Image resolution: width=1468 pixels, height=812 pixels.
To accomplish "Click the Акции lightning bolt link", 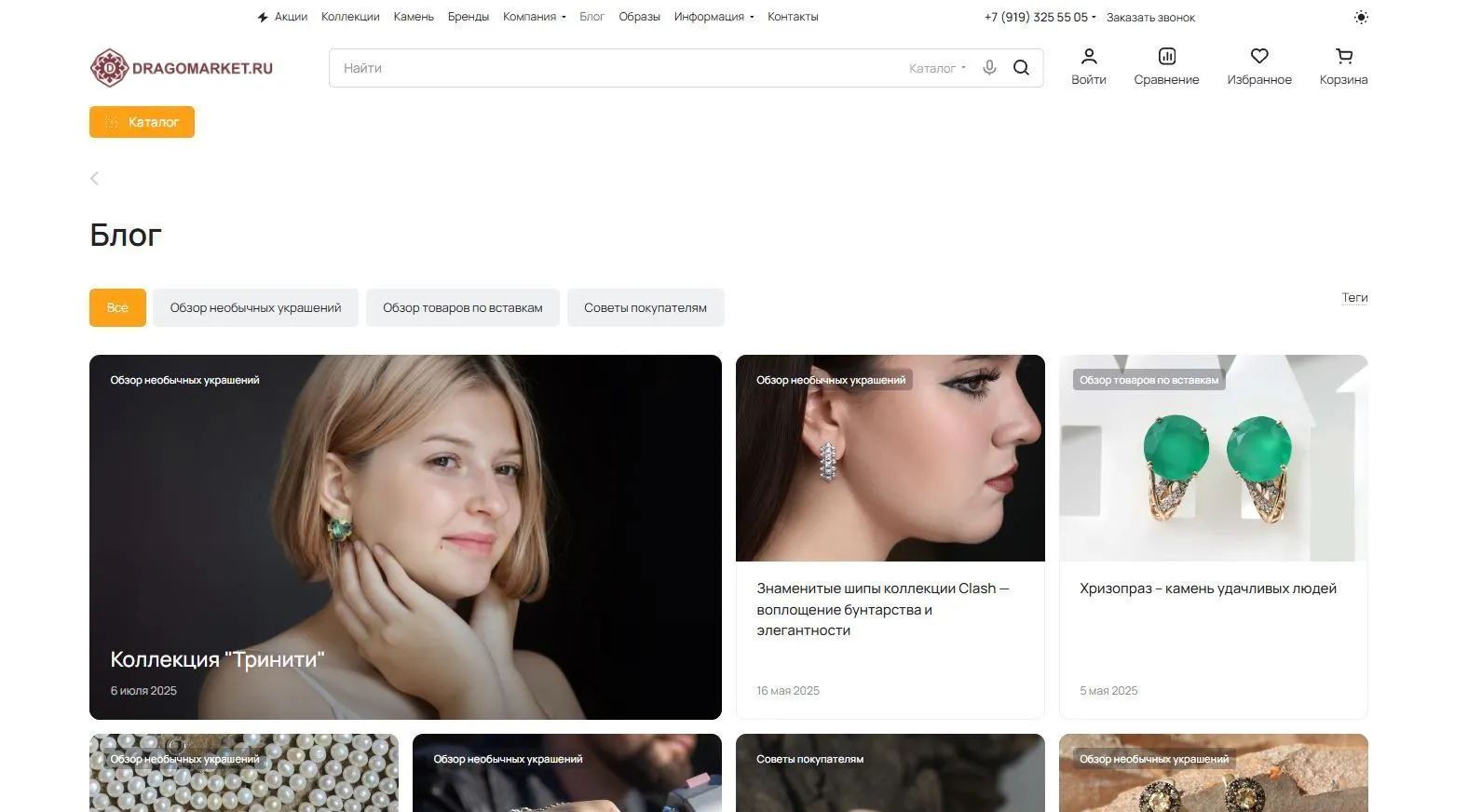I will [282, 17].
